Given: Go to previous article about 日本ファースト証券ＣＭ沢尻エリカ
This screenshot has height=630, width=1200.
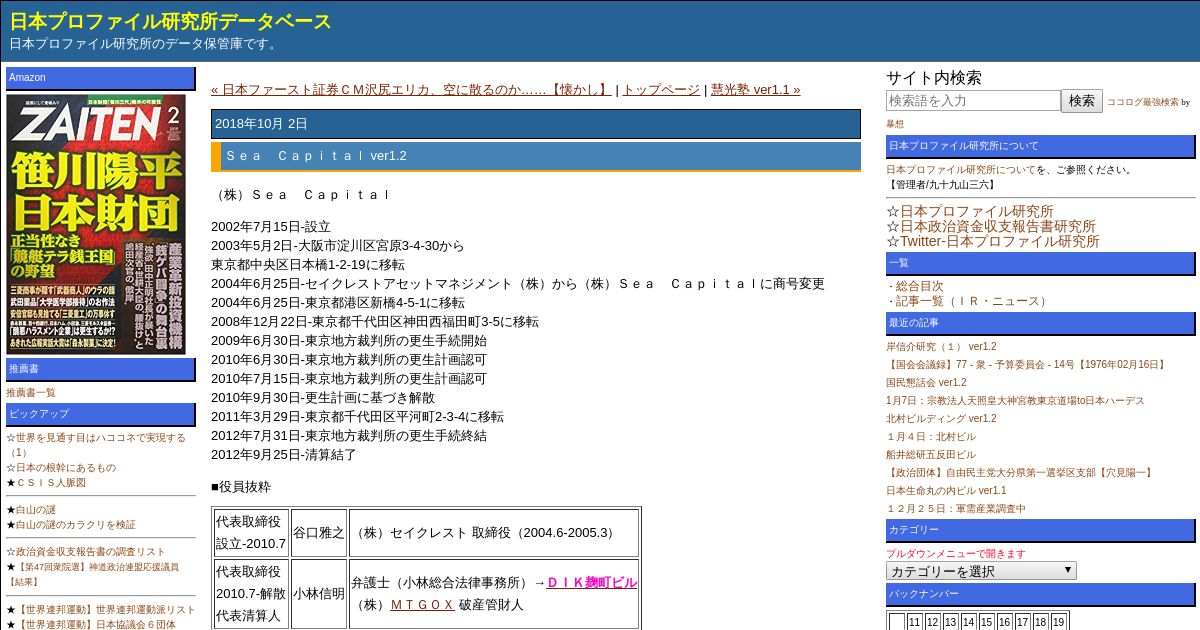Looking at the screenshot, I should [x=411, y=89].
